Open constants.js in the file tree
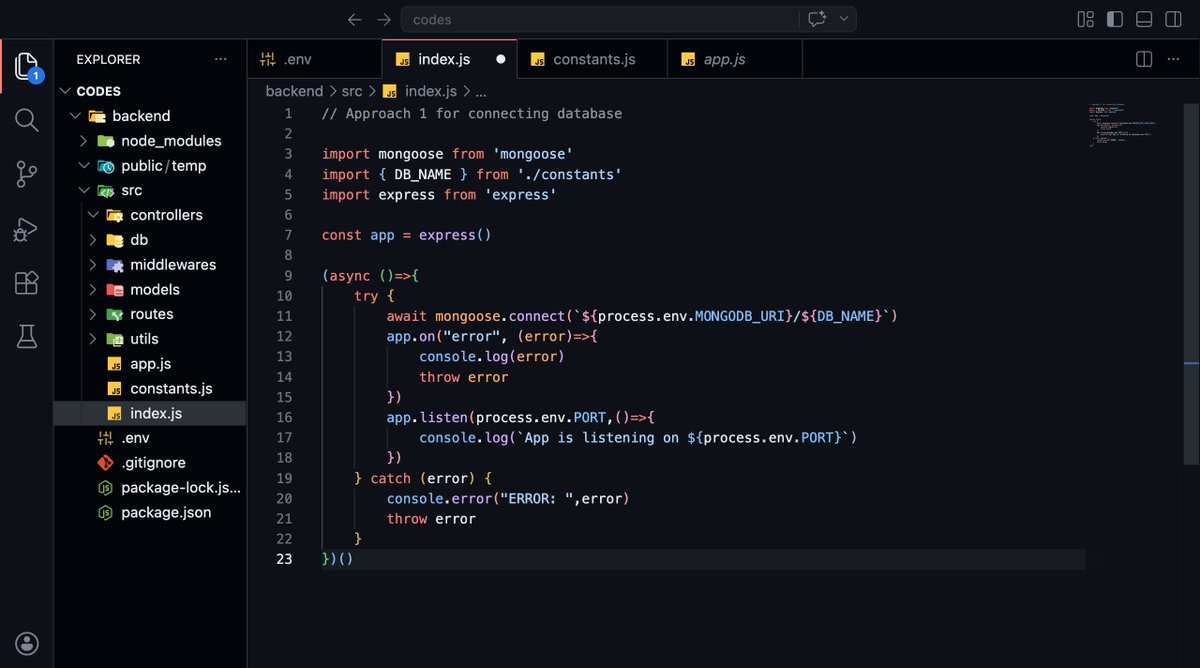Image resolution: width=1200 pixels, height=668 pixels. pyautogui.click(x=150, y=388)
